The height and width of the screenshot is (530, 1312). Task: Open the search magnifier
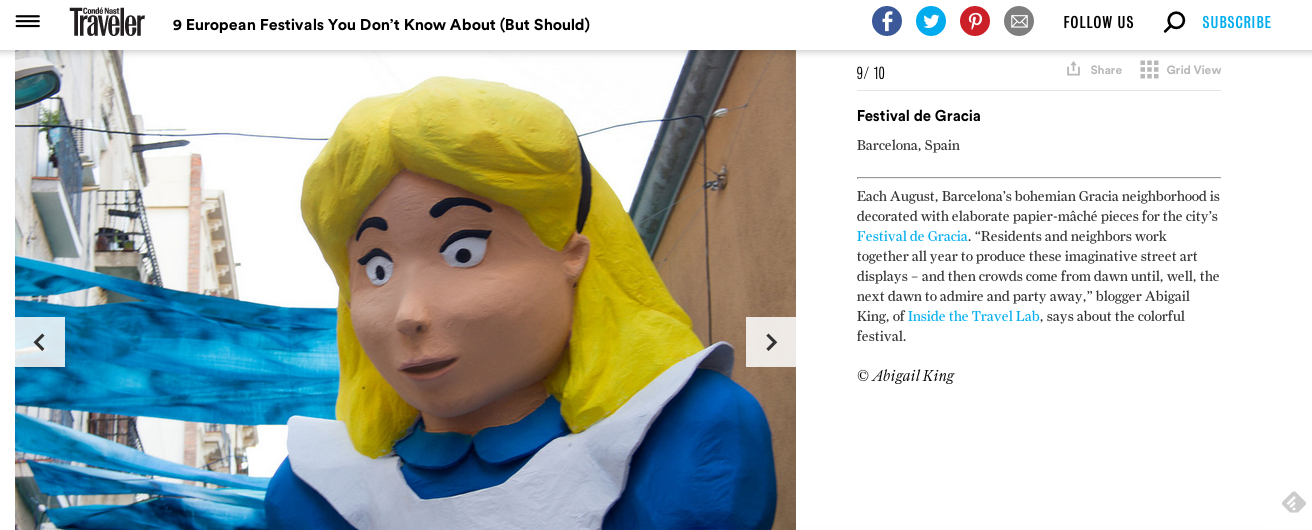pos(1175,21)
